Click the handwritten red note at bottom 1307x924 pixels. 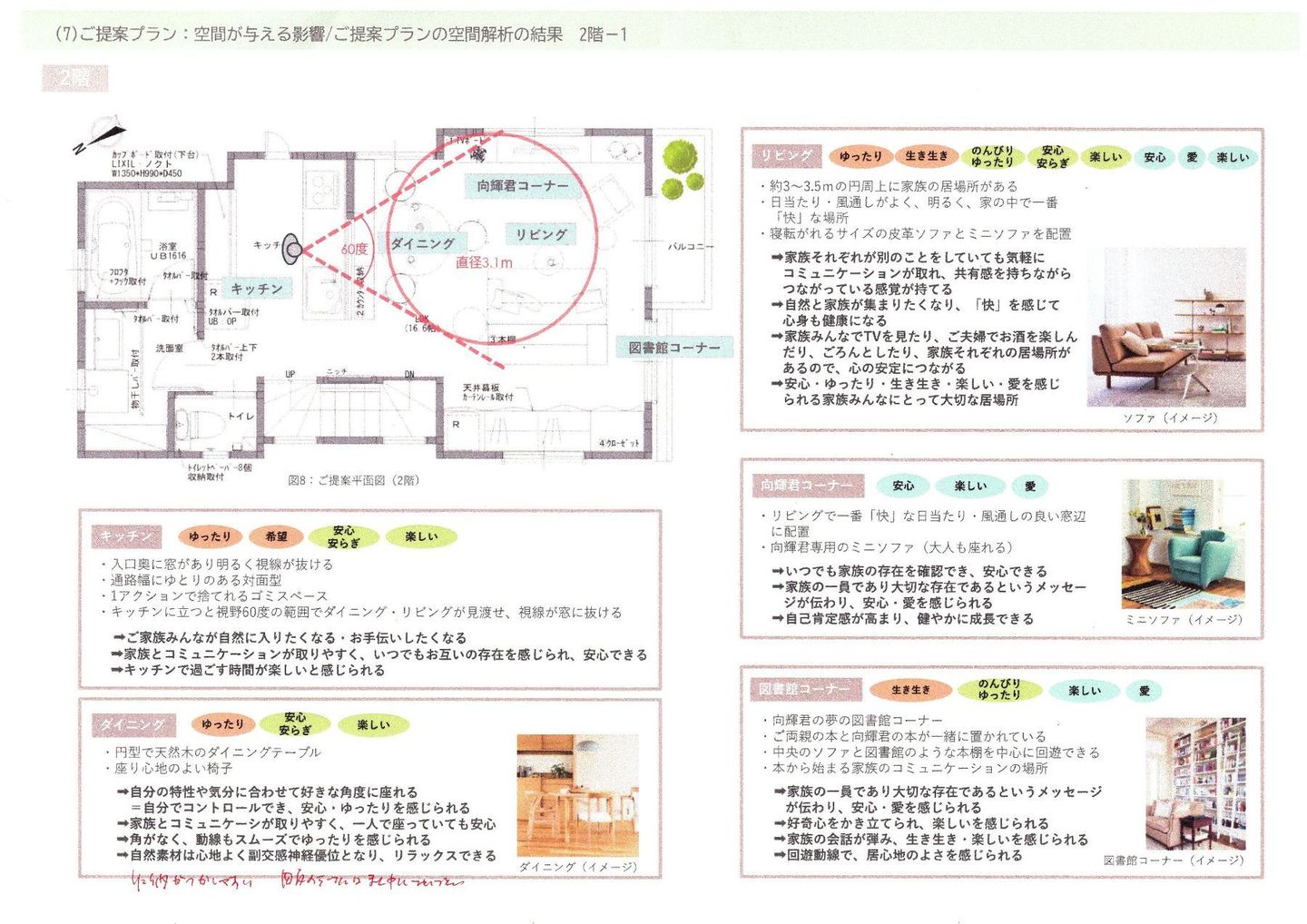pyautogui.click(x=298, y=880)
